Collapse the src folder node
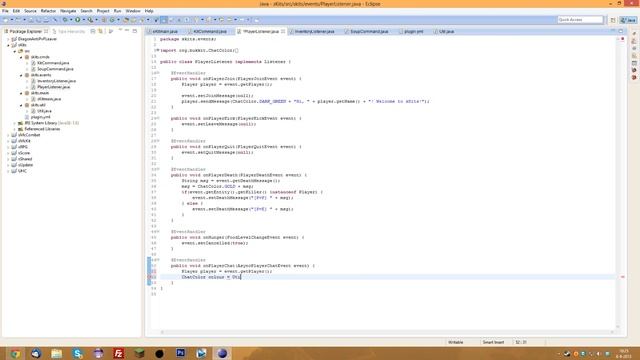The height and width of the screenshot is (360, 640). pyautogui.click(x=15, y=51)
